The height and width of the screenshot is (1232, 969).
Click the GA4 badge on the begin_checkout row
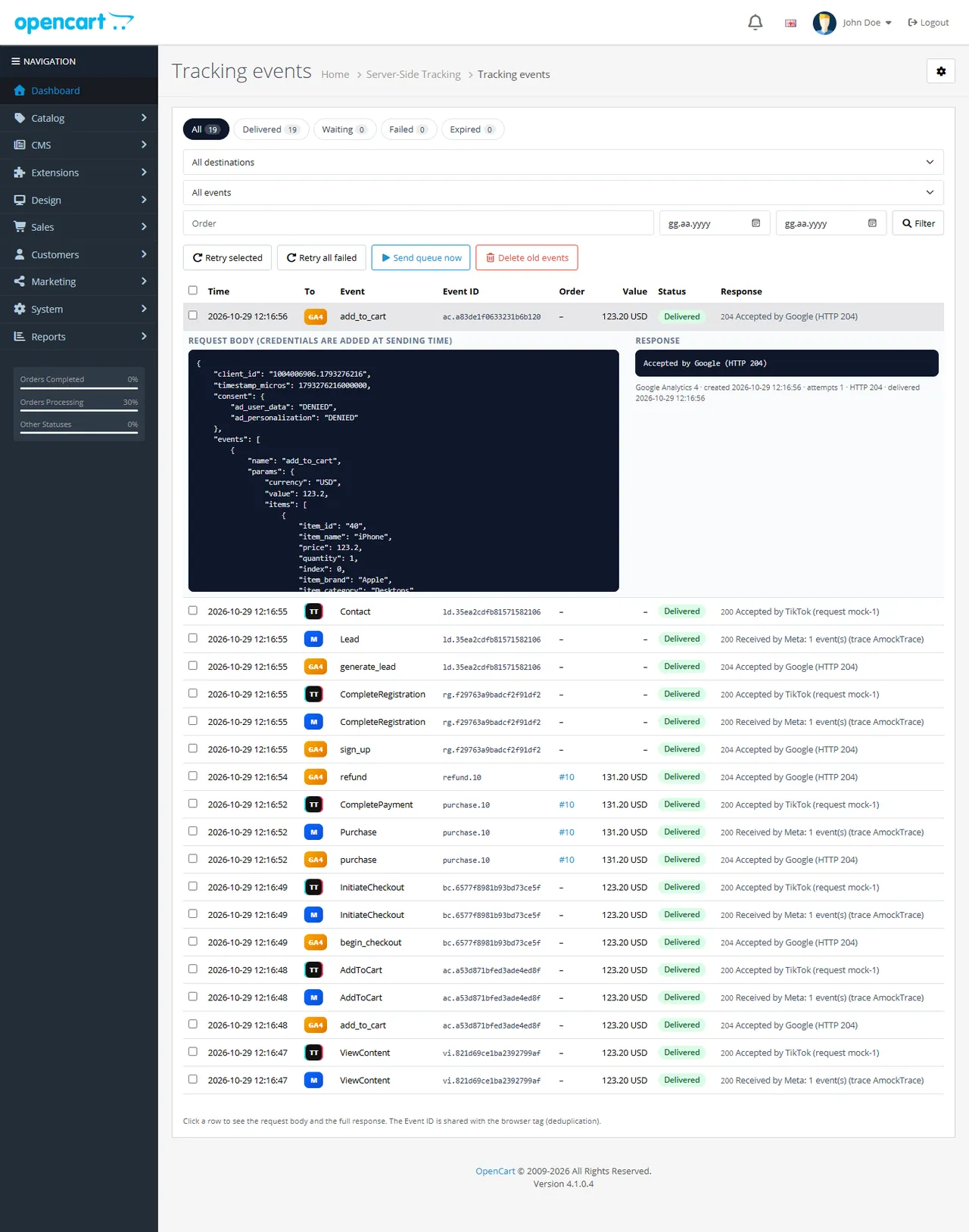(x=316, y=942)
